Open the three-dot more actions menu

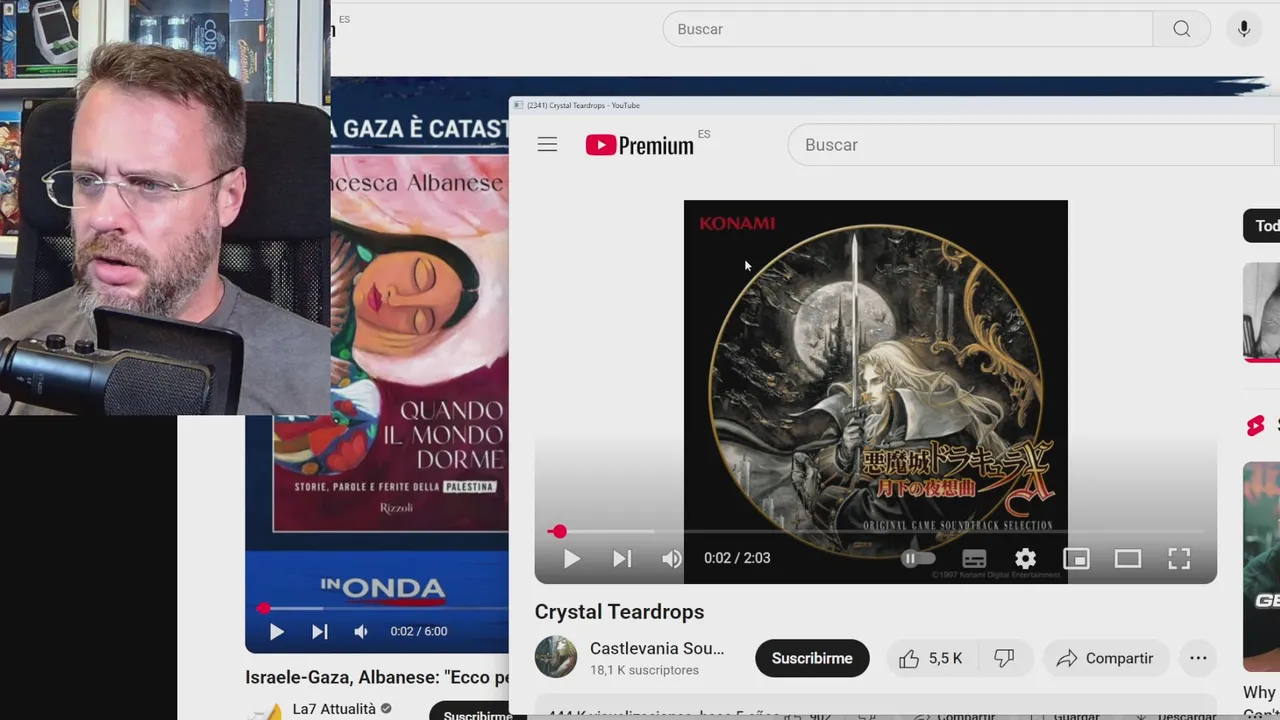pyautogui.click(x=1198, y=658)
